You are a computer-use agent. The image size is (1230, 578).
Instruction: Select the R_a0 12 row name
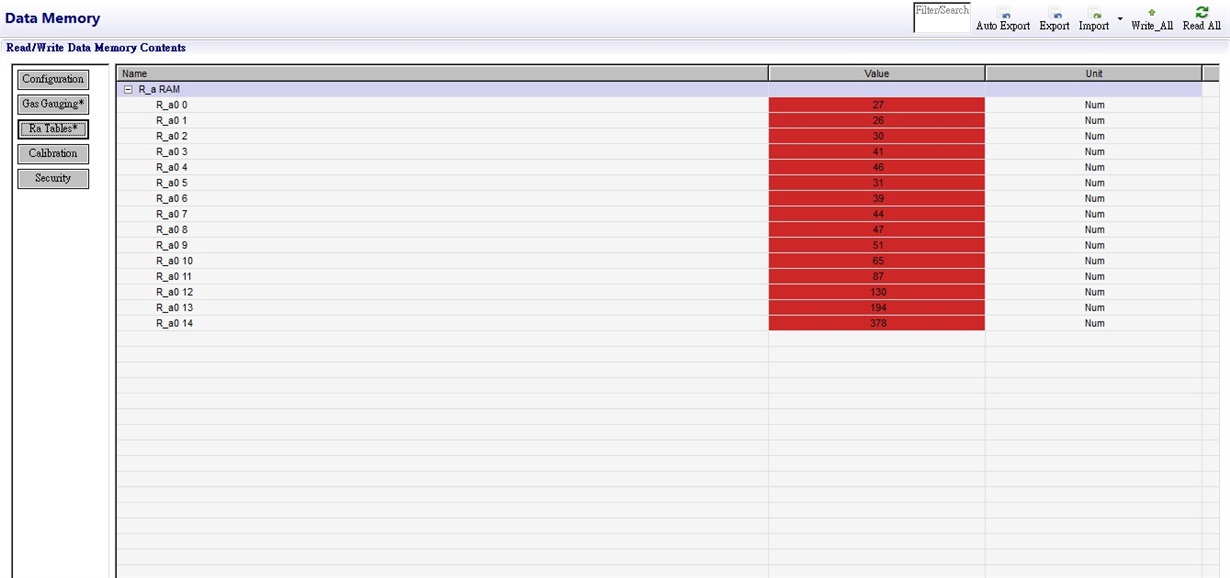coord(174,292)
